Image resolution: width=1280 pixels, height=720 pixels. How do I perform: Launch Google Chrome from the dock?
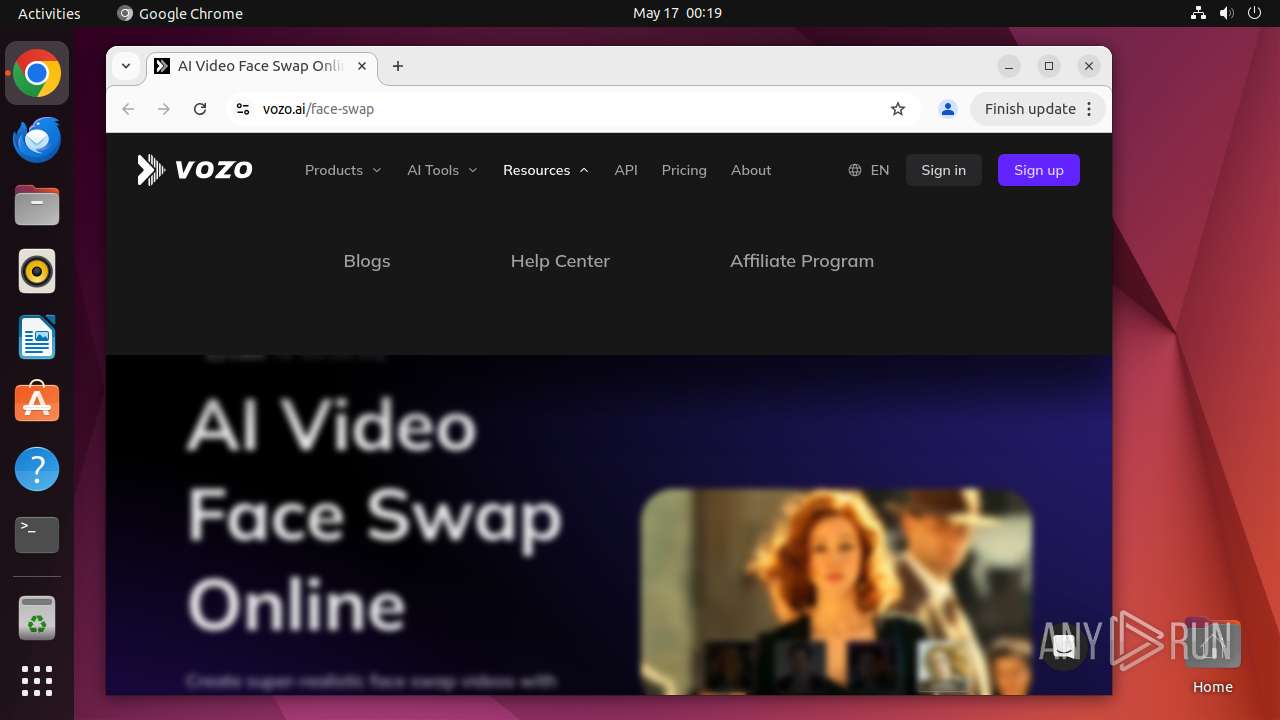click(37, 73)
